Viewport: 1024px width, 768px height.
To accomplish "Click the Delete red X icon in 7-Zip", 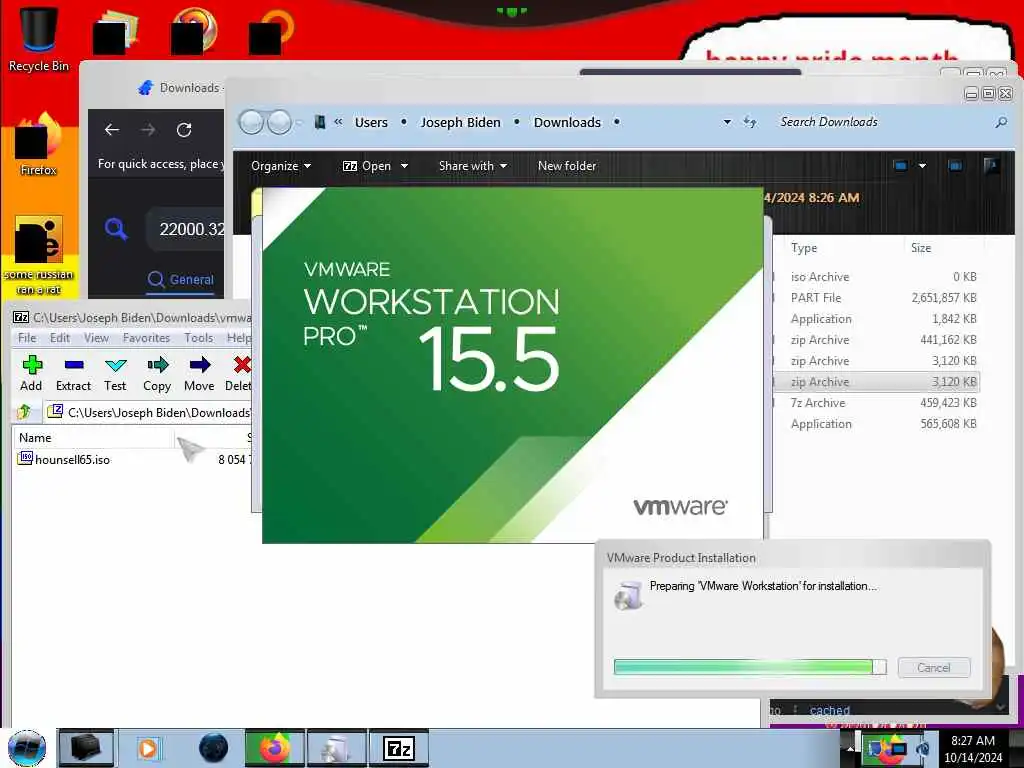I will 240,374.
